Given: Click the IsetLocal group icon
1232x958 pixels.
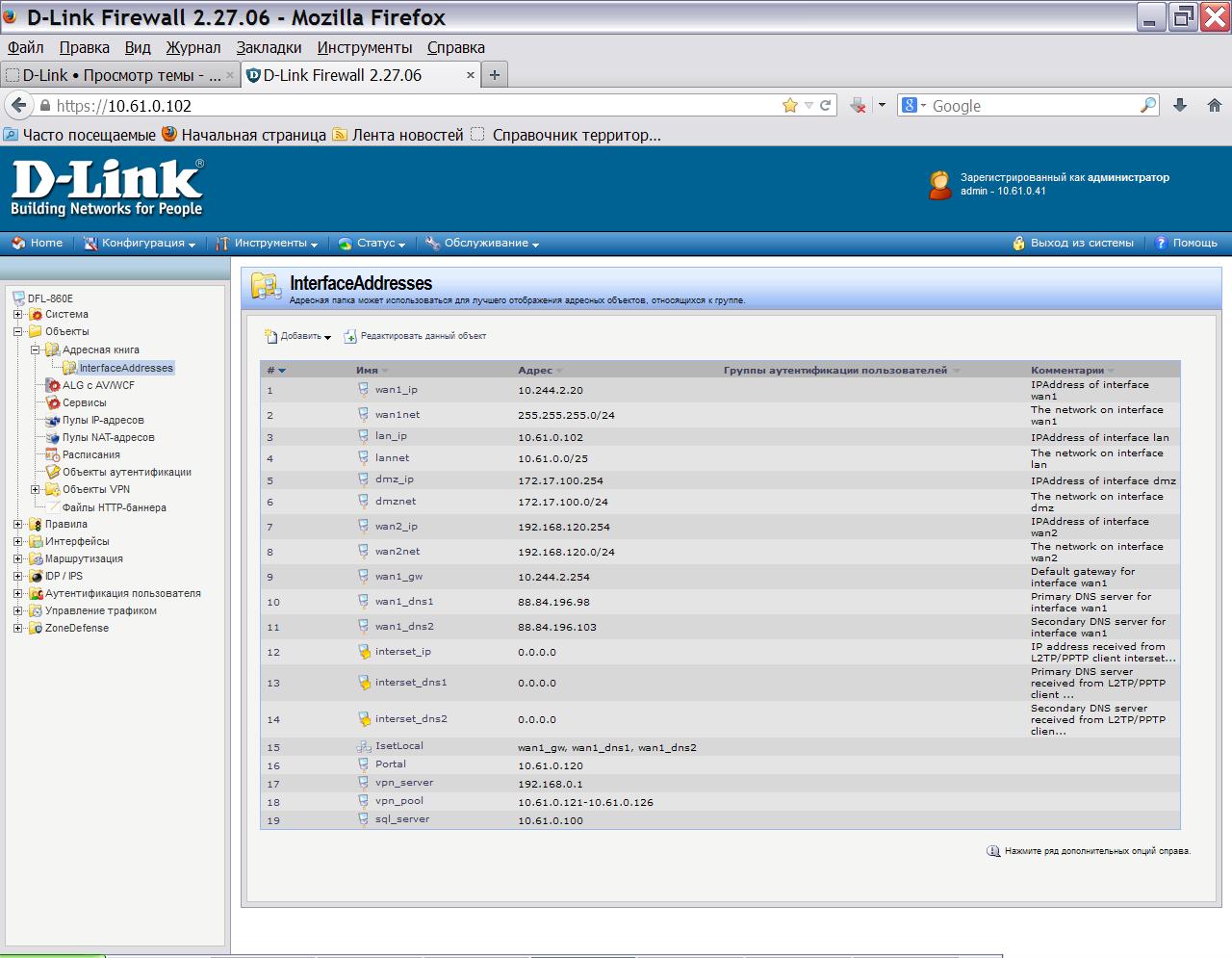Looking at the screenshot, I should click(363, 746).
